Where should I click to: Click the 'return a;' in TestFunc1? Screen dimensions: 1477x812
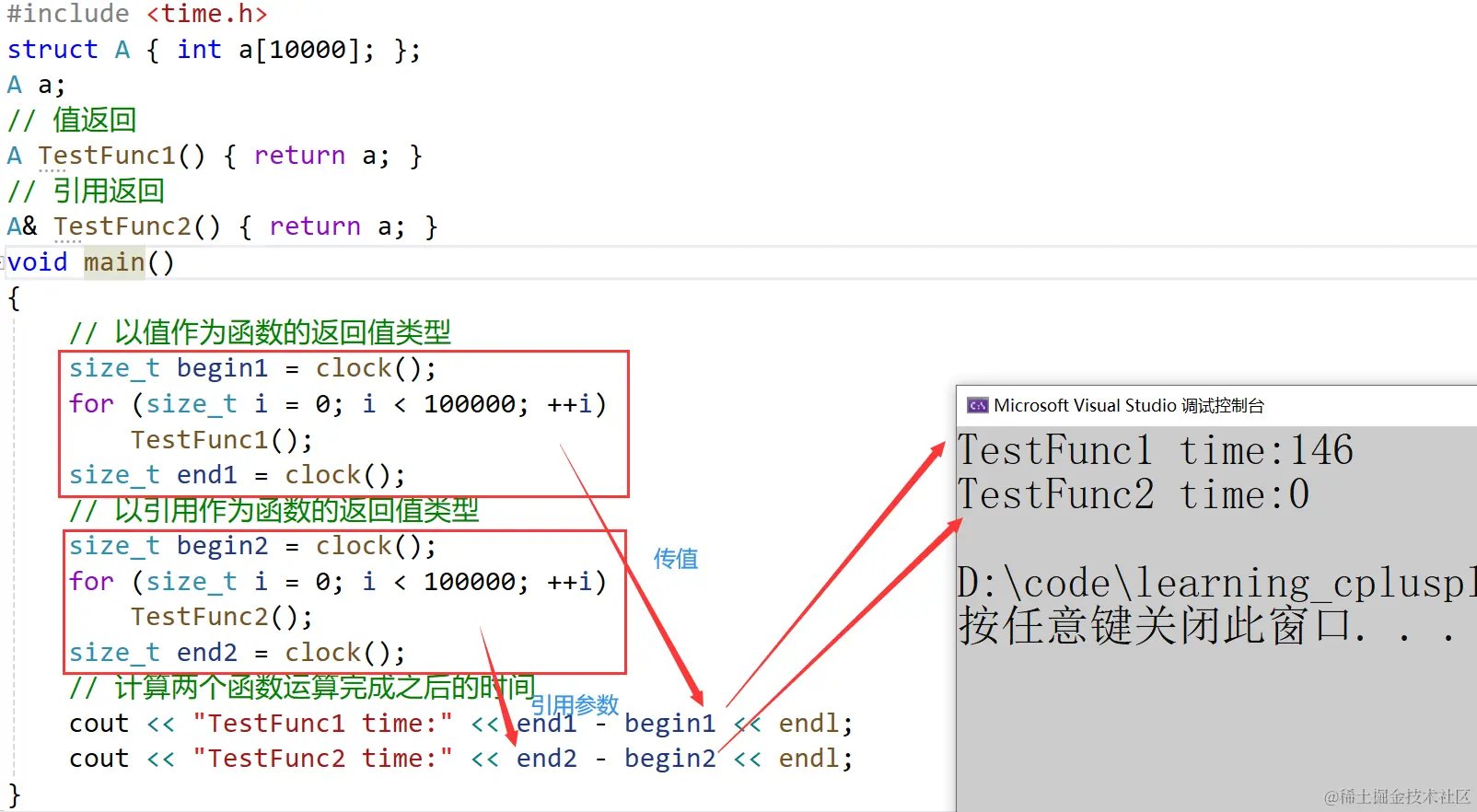[321, 156]
